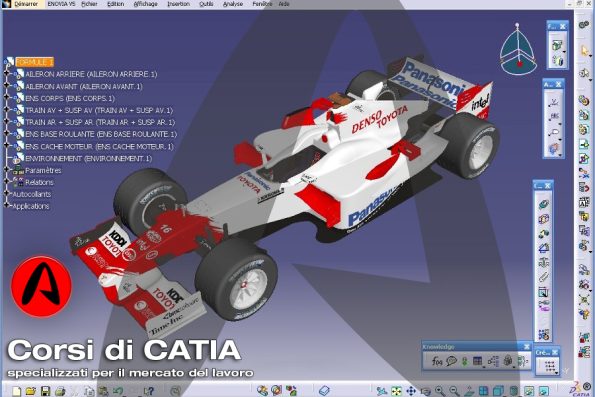Open the Design Table dropdown arrow

pyautogui.click(x=484, y=367)
